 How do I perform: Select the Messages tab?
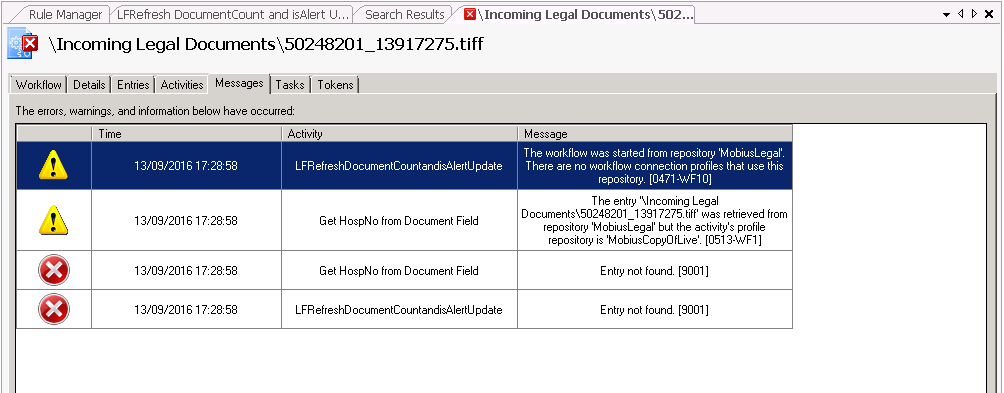(x=239, y=83)
